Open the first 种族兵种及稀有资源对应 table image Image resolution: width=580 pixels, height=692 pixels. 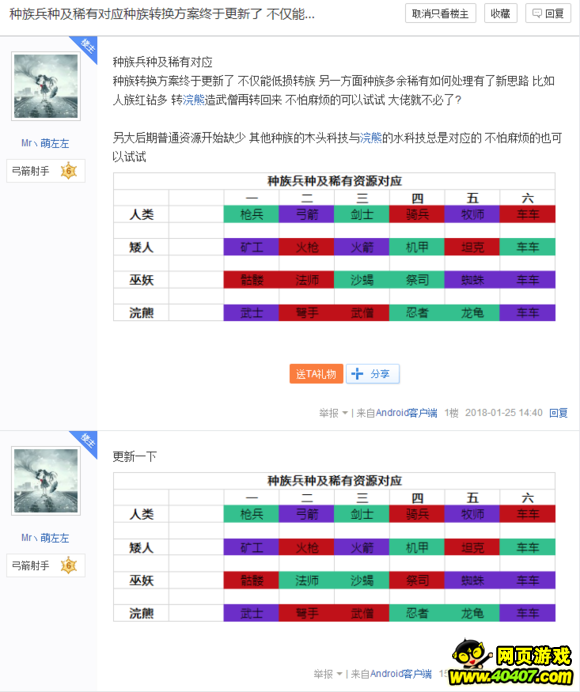pyautogui.click(x=334, y=247)
